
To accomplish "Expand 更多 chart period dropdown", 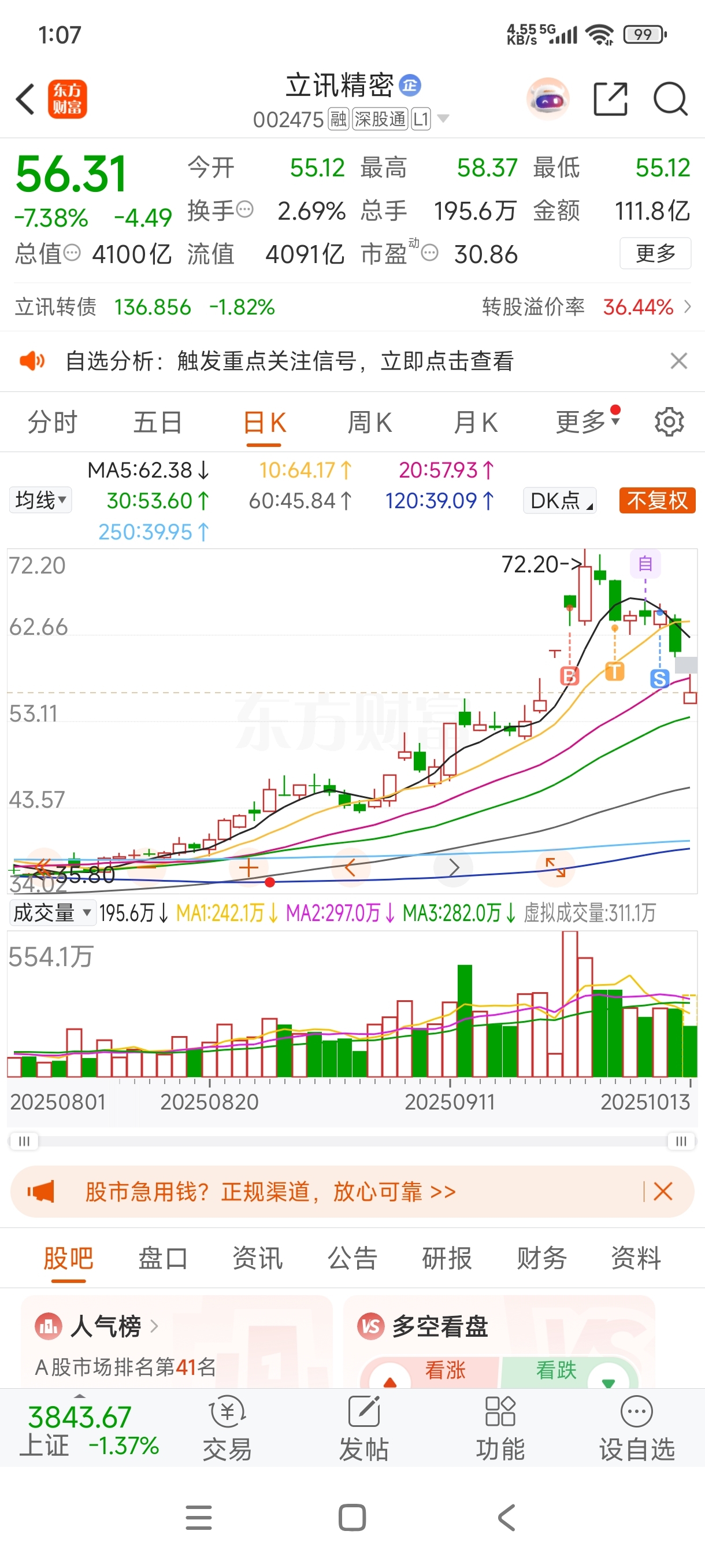I will click(x=588, y=421).
